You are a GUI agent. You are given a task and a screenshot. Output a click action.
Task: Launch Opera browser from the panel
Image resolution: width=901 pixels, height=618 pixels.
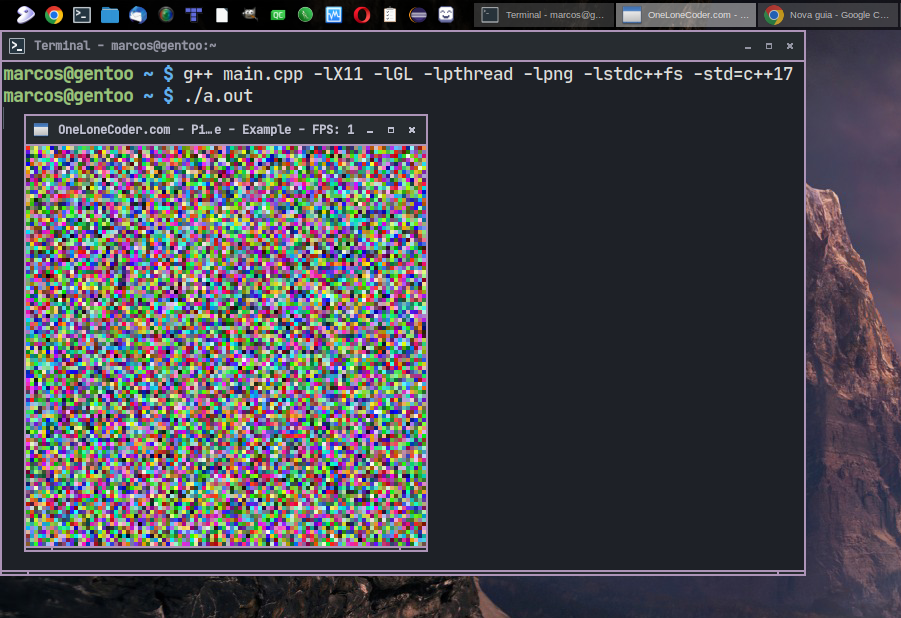tap(362, 14)
